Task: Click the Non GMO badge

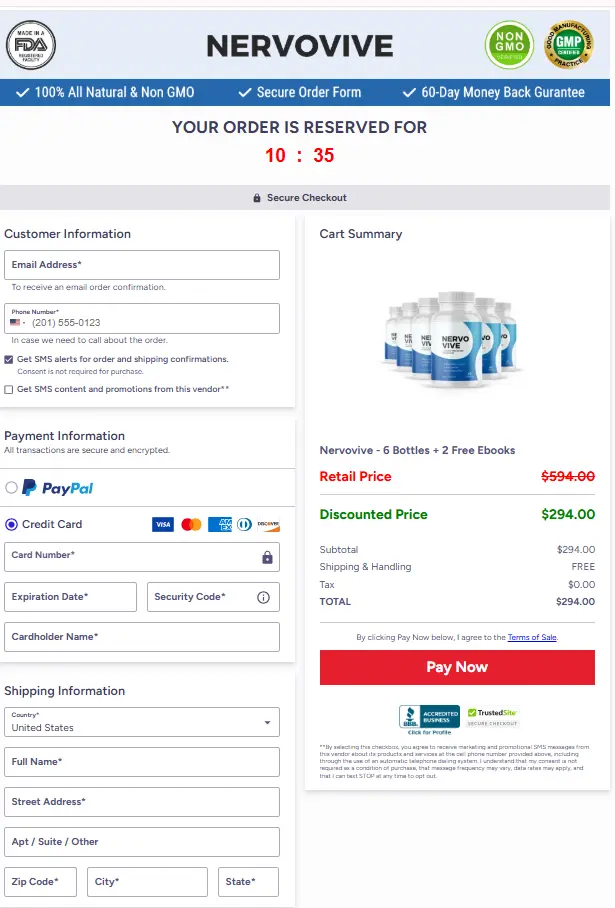Action: (509, 45)
